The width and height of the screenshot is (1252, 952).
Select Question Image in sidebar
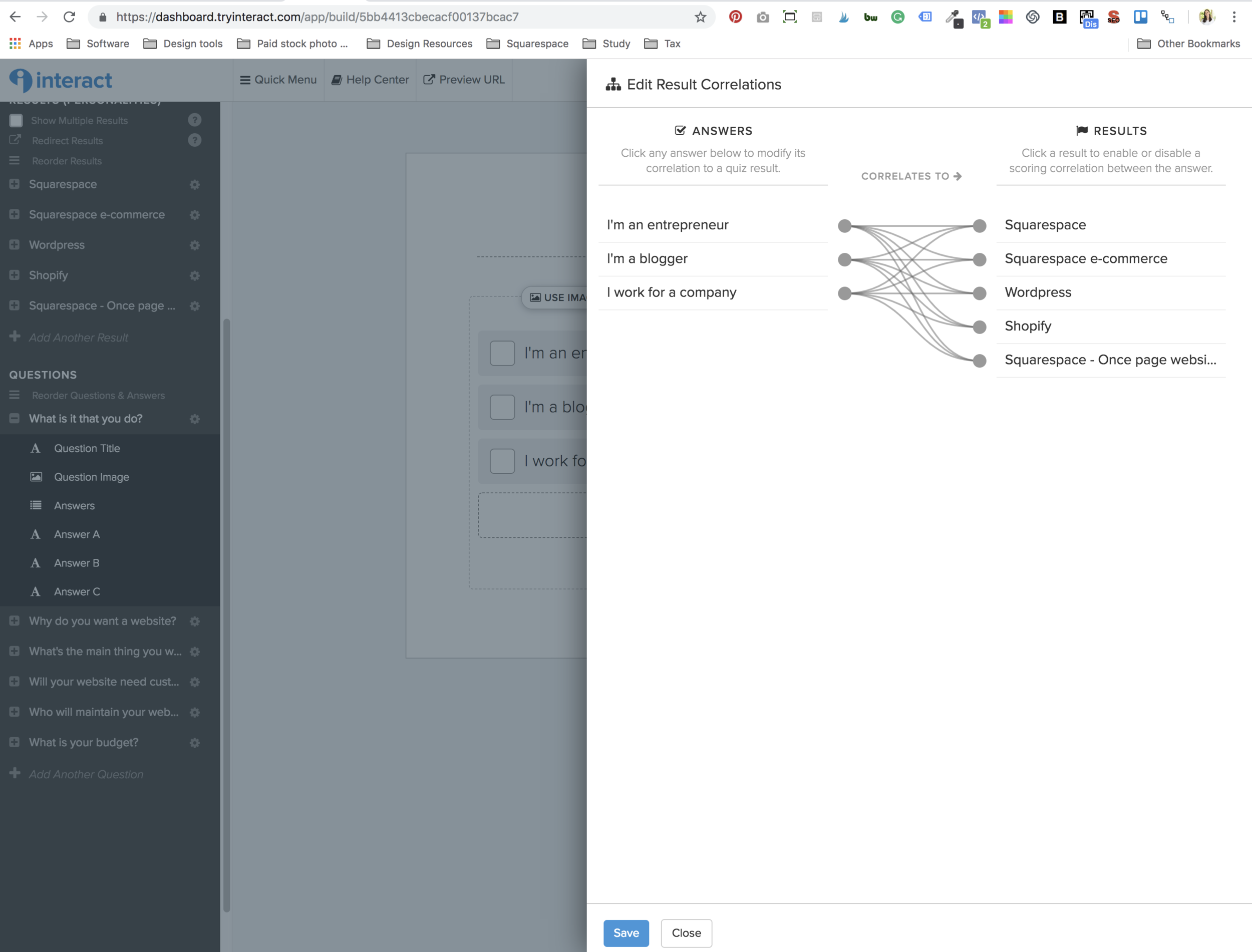[91, 477]
